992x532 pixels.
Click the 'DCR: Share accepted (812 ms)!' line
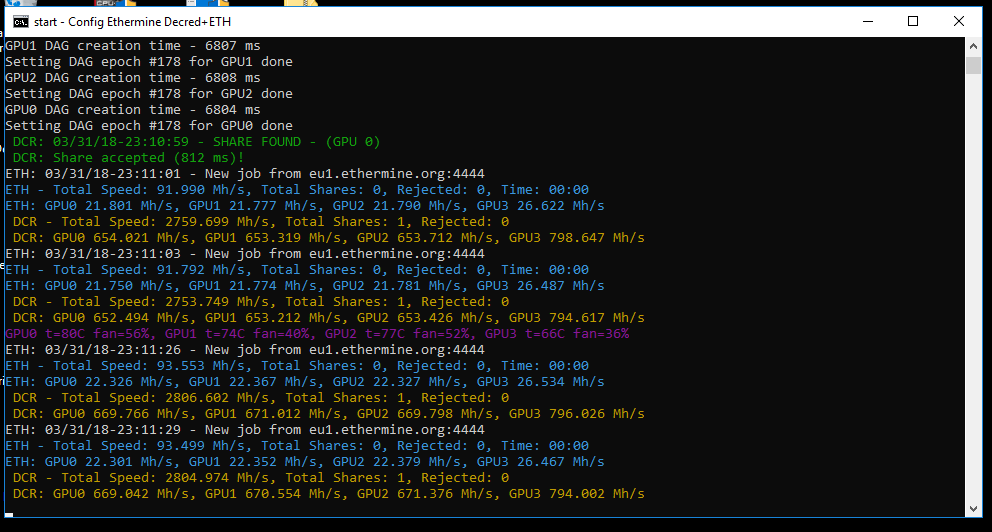click(128, 158)
